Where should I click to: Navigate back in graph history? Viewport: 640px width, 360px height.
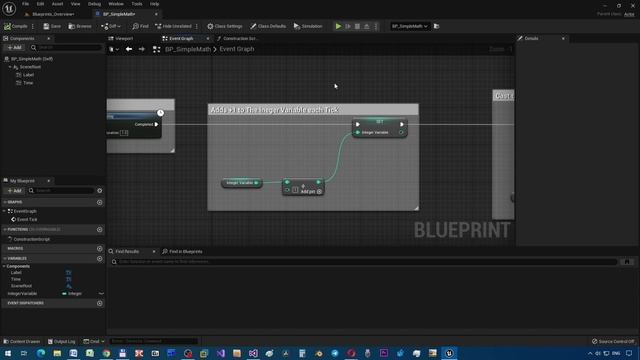[x=129, y=49]
